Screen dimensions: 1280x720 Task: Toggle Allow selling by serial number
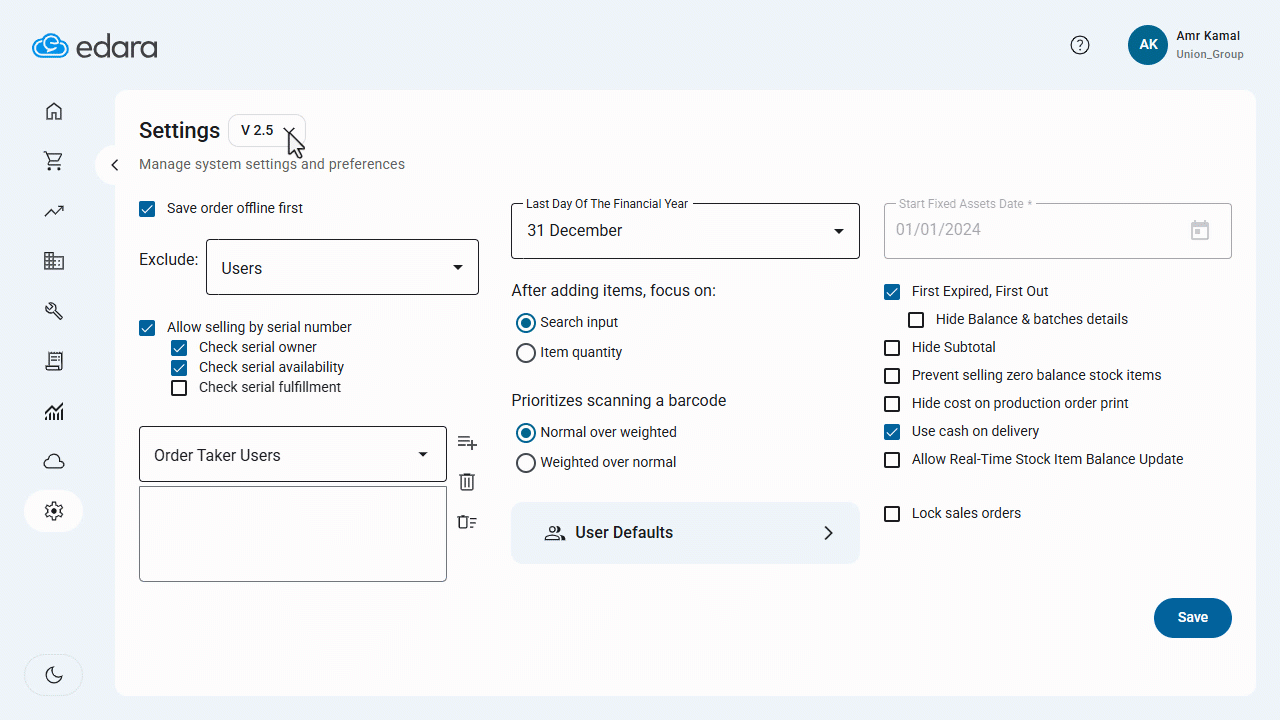tap(147, 327)
